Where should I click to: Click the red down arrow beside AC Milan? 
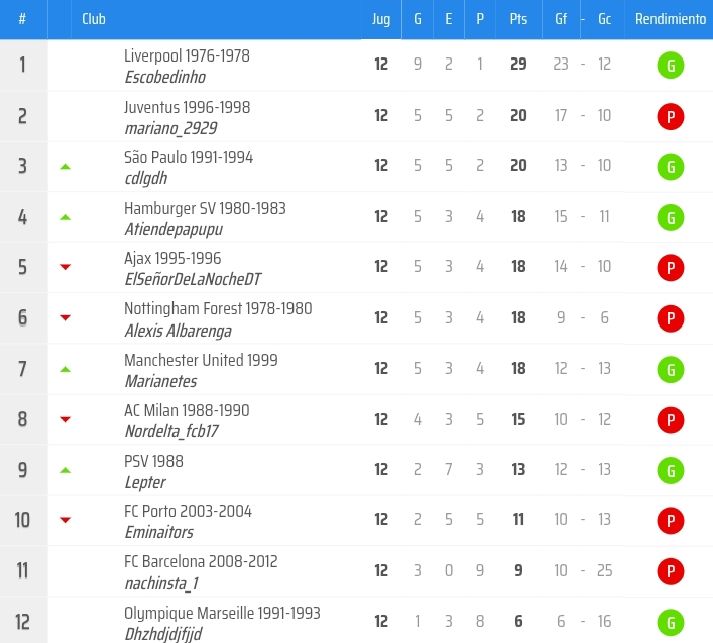(66, 419)
